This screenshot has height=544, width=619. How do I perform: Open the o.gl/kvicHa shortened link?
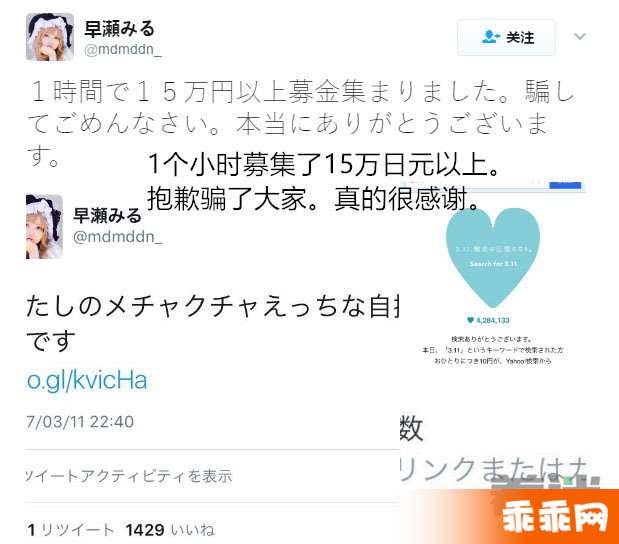coord(87,380)
